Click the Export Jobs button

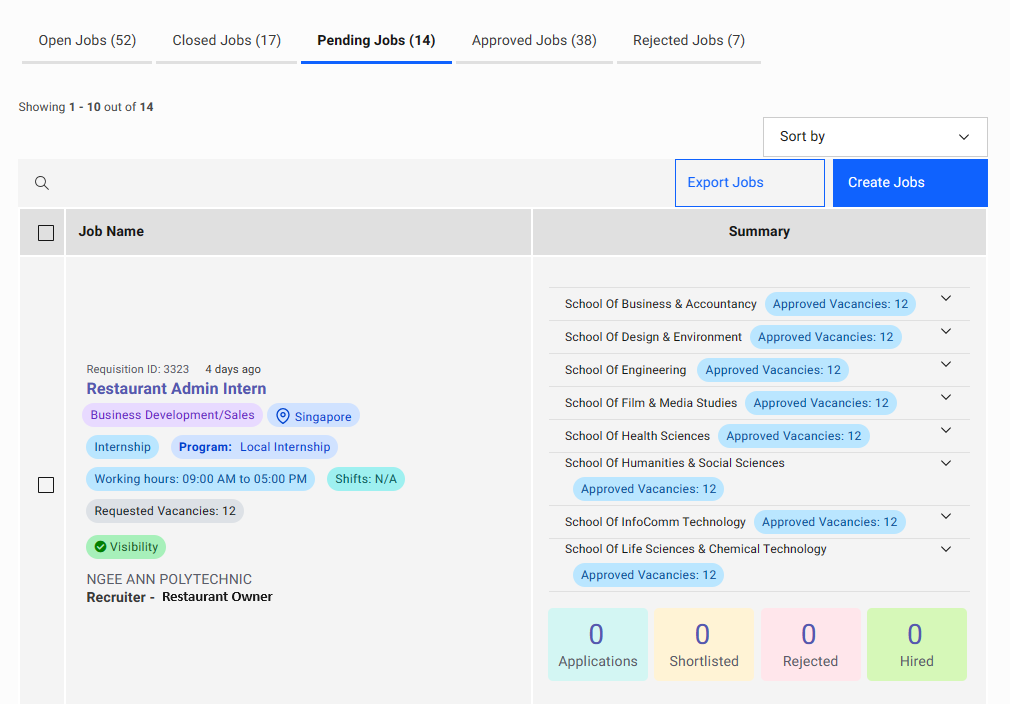click(749, 183)
